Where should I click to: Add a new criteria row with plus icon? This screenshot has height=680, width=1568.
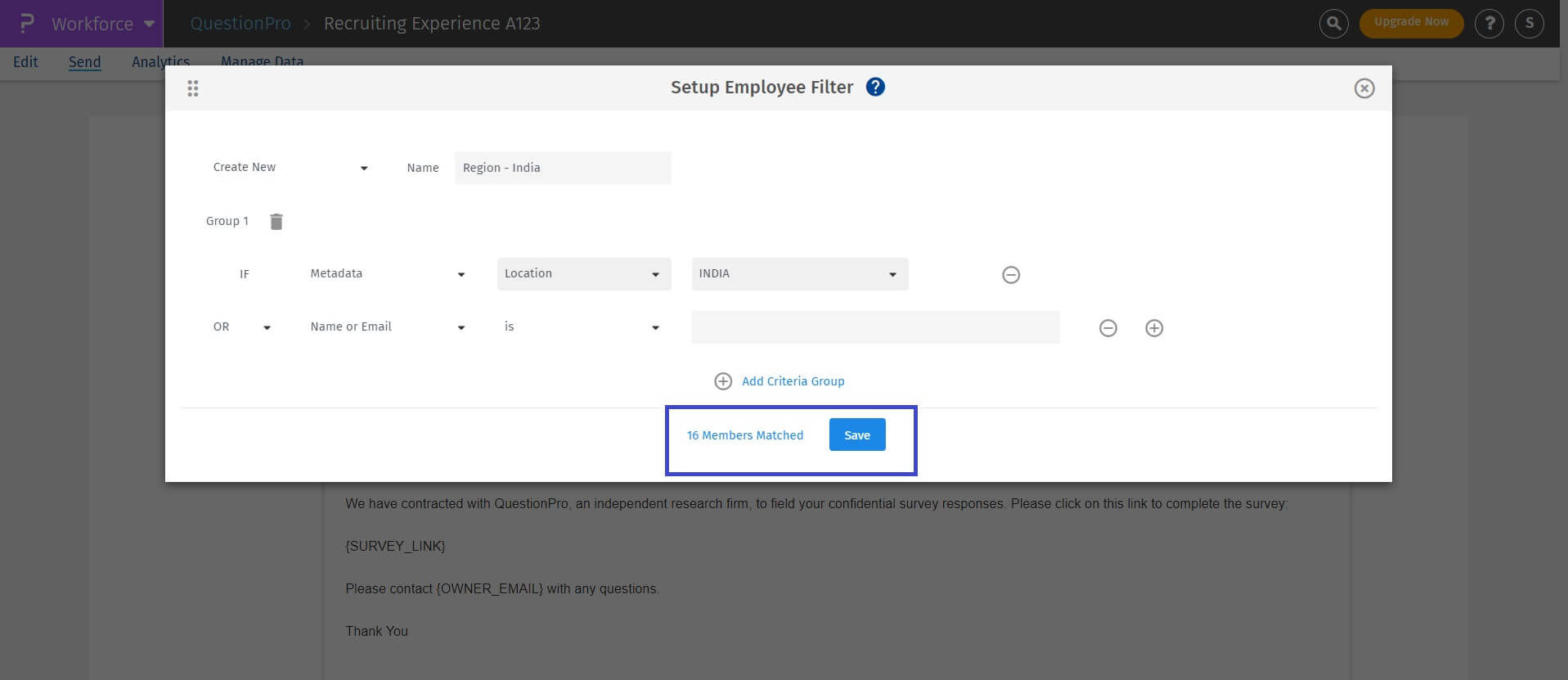pyautogui.click(x=1154, y=328)
